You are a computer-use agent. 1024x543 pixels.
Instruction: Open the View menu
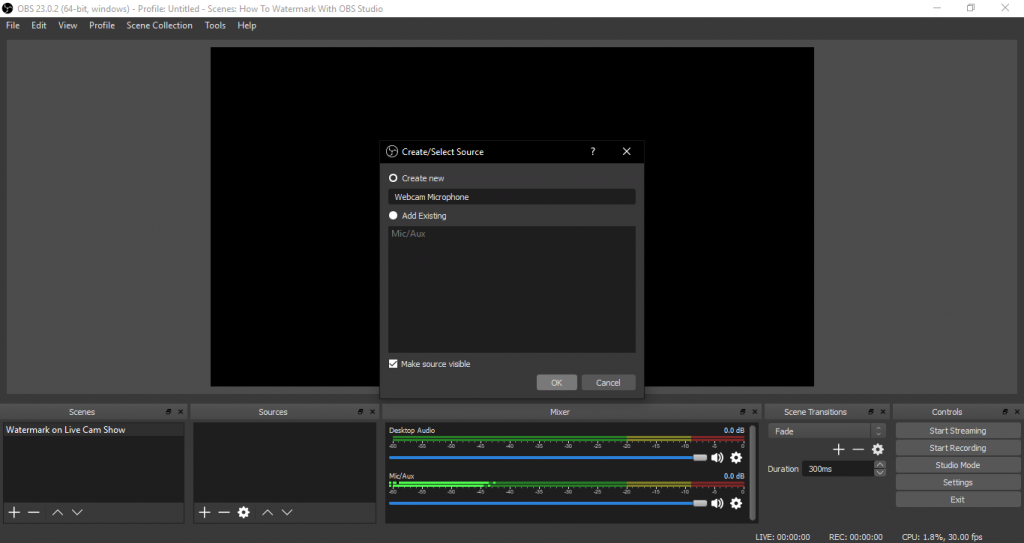tap(68, 25)
